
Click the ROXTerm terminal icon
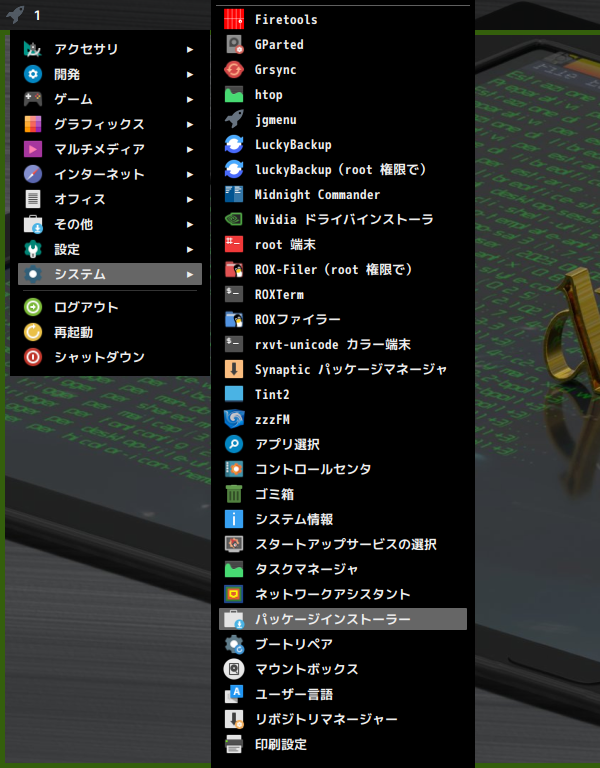click(234, 294)
